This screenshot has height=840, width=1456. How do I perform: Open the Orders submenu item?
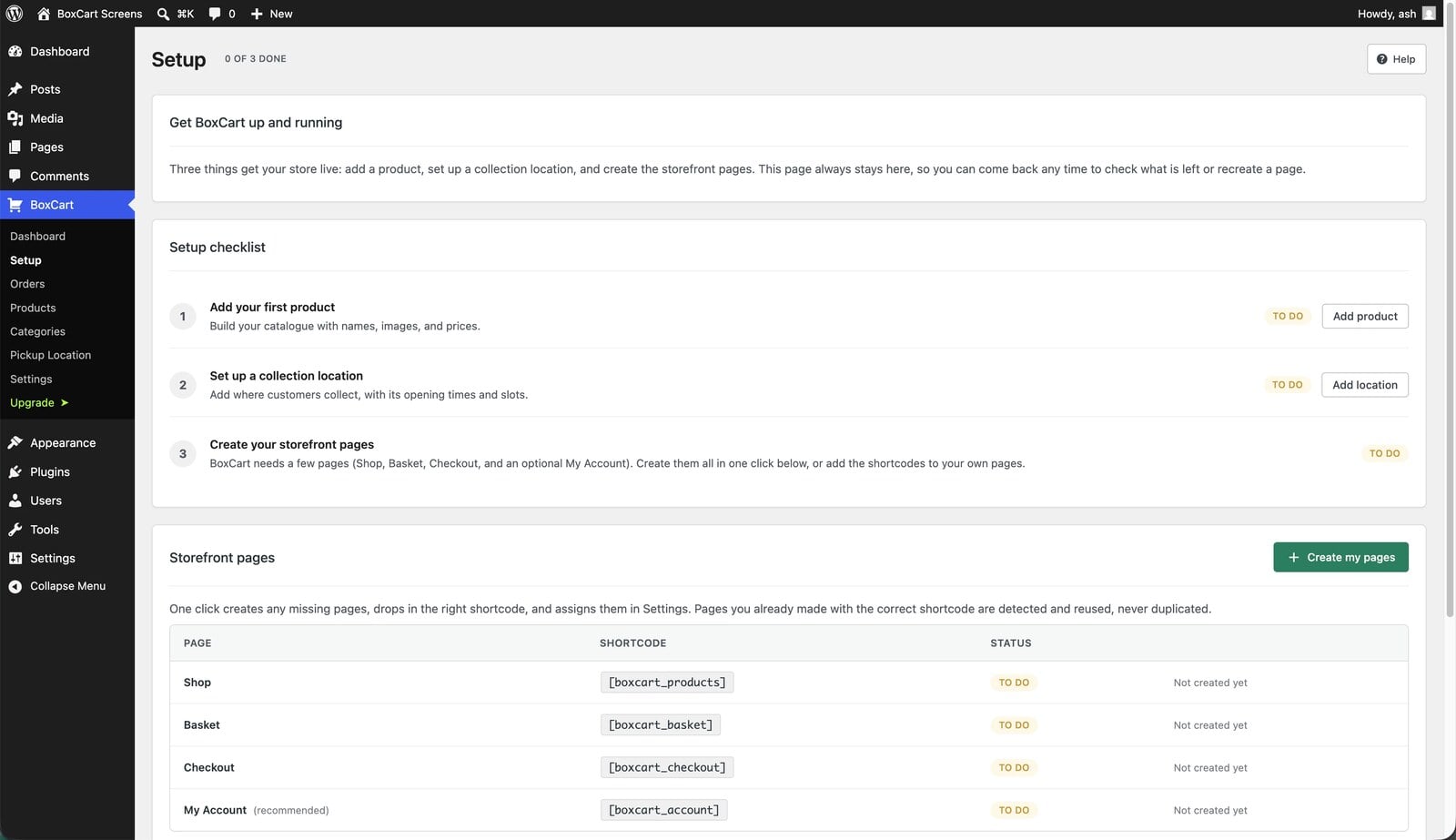(27, 284)
